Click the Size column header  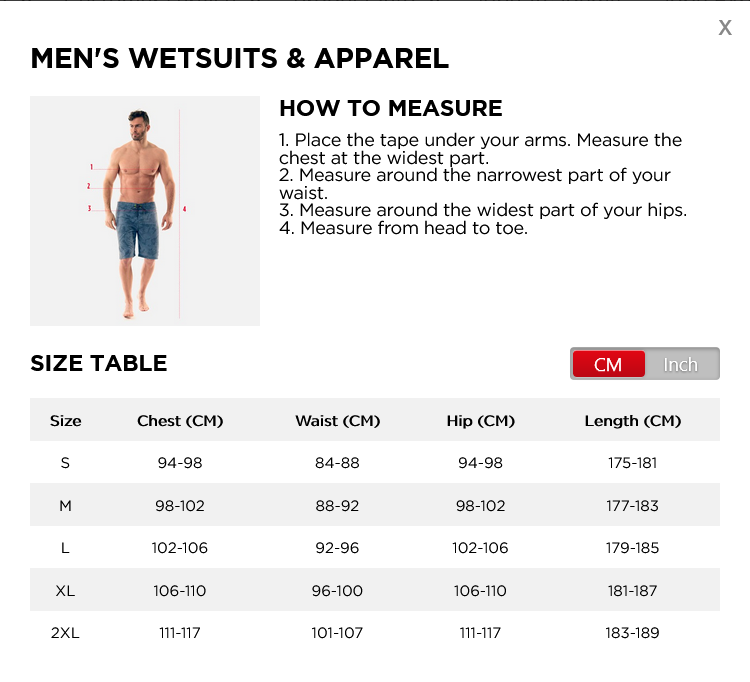pyautogui.click(x=66, y=421)
